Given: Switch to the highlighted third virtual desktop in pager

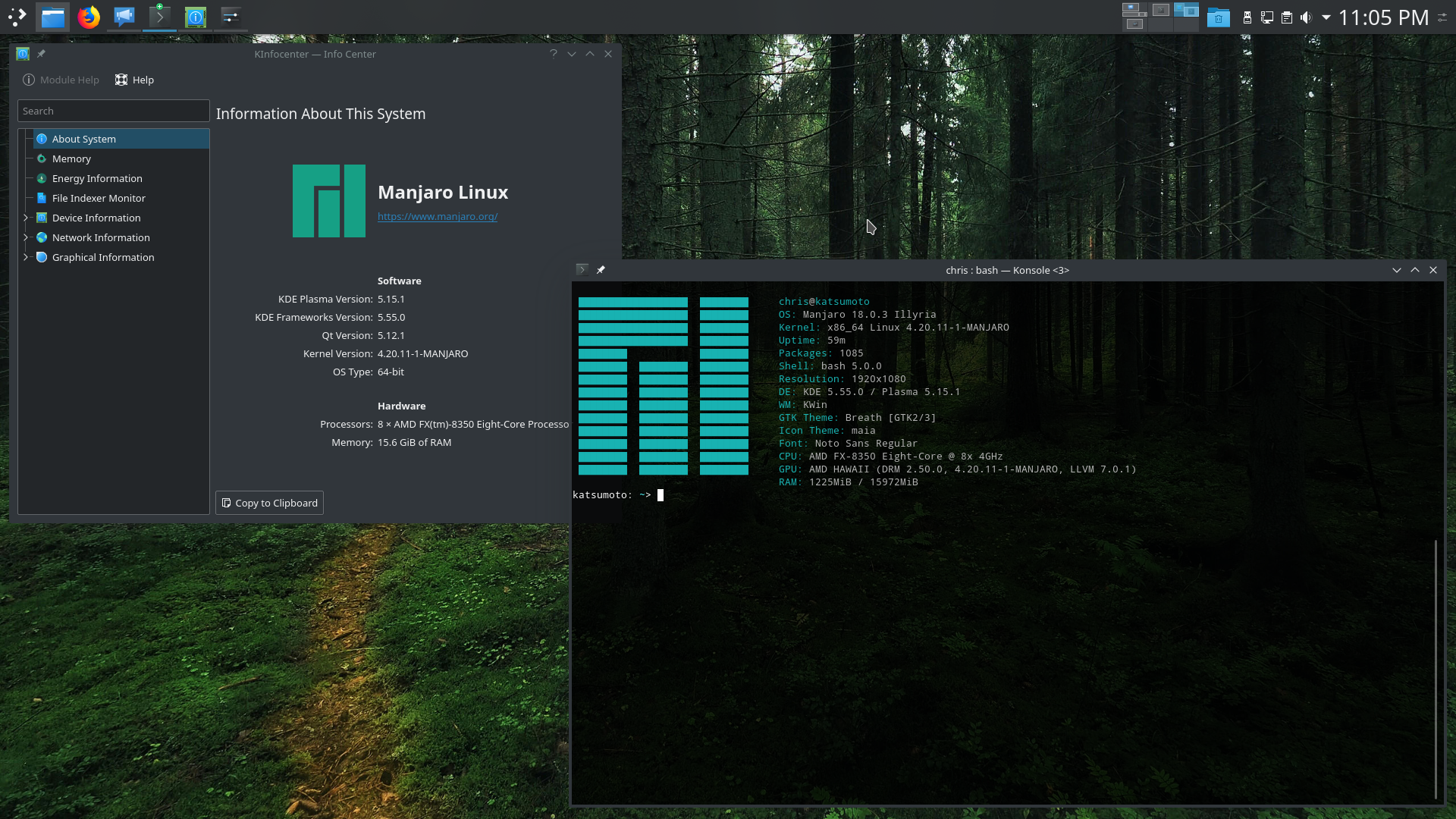Looking at the screenshot, I should pos(1186,10).
